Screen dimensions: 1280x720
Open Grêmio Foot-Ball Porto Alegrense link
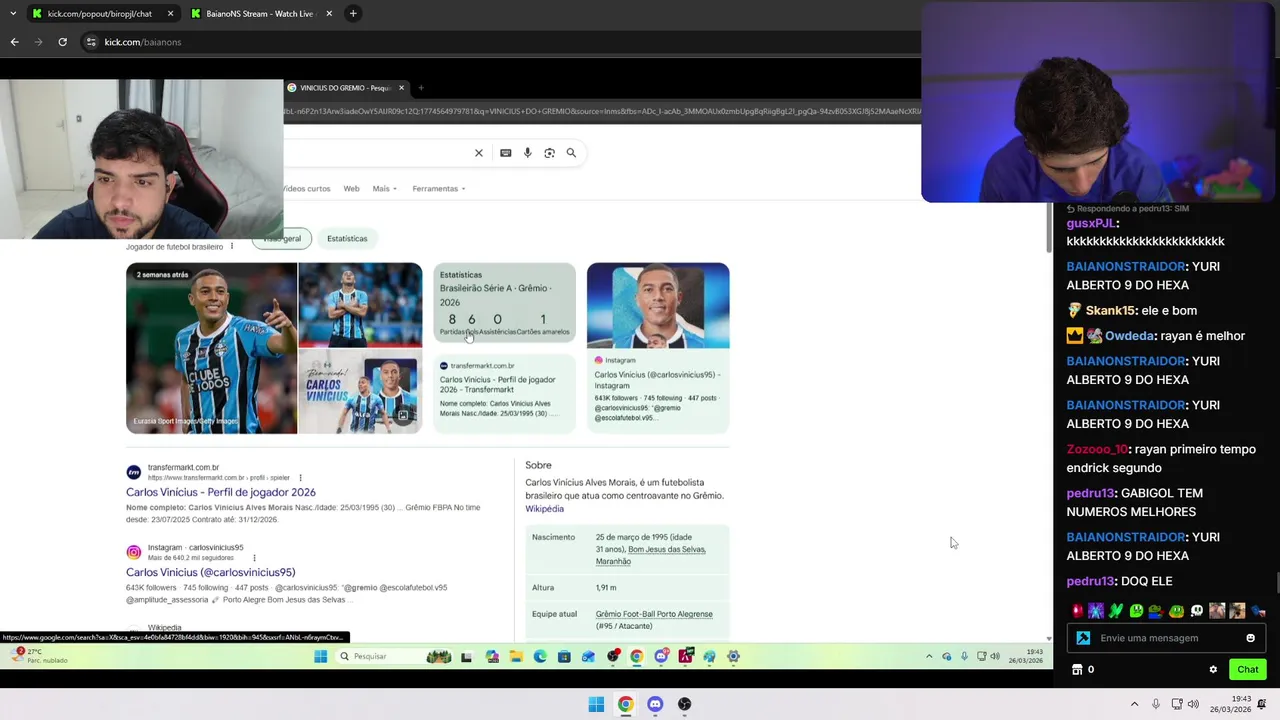[654, 614]
